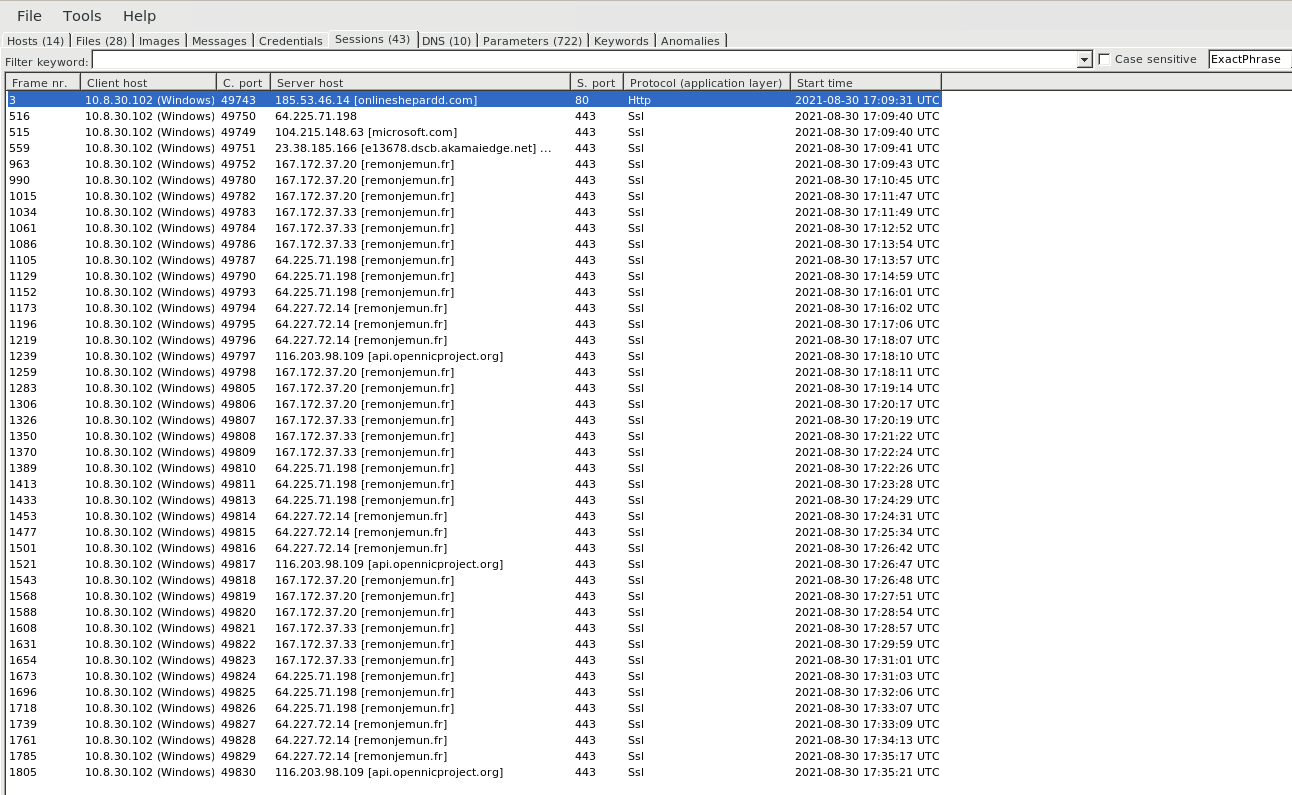Switch to the Images tab
Screen dimensions: 1292x795
[x=159, y=41]
